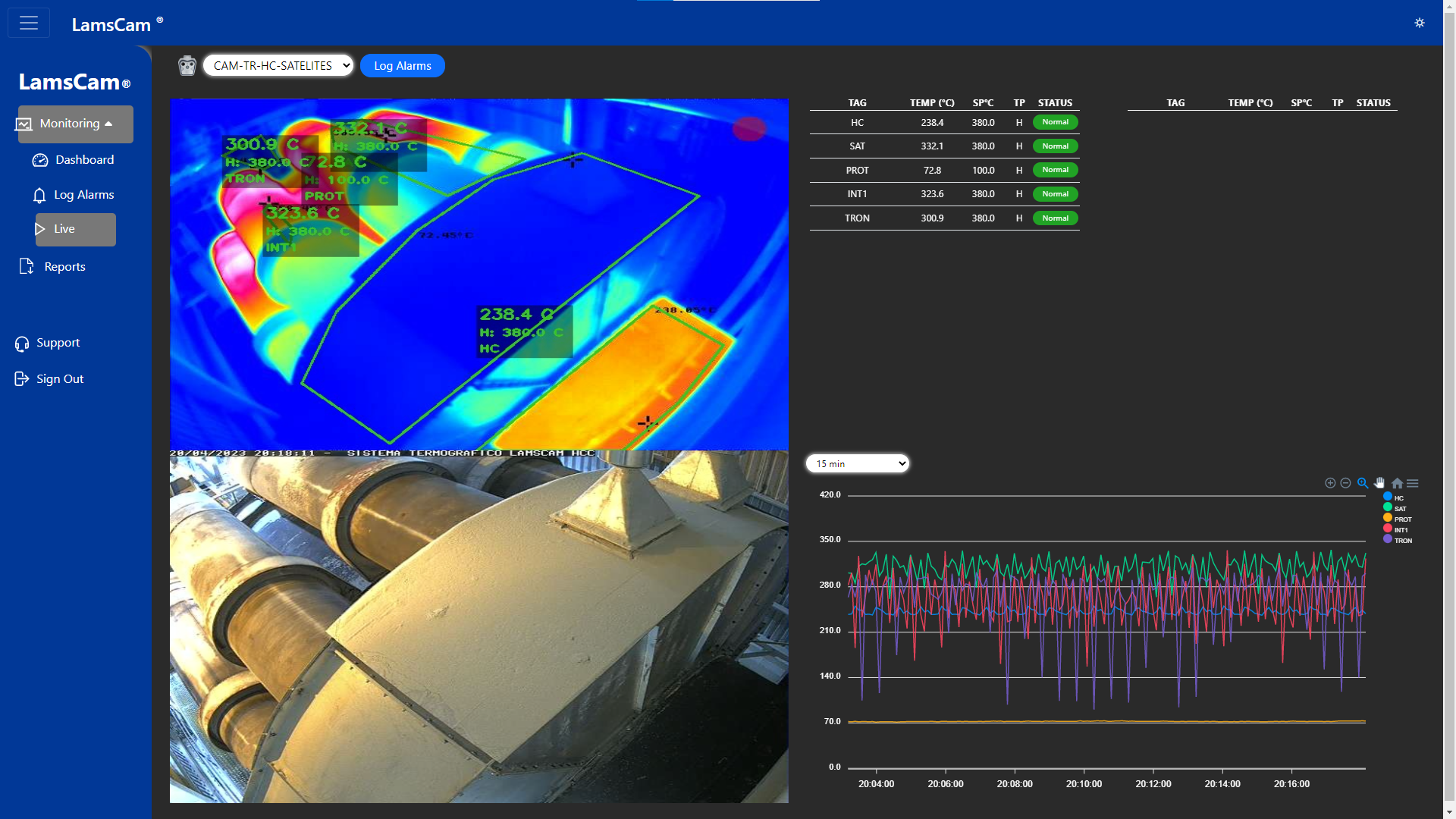The width and height of the screenshot is (1456, 819).
Task: Click the camera icon beside the camera selector
Action: pos(187,66)
